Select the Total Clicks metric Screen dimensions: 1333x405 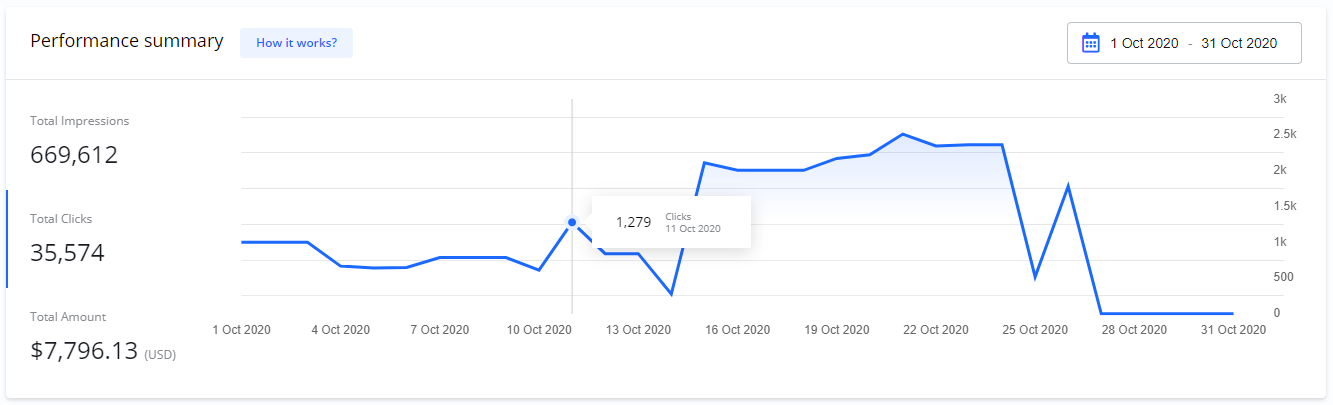pos(68,239)
